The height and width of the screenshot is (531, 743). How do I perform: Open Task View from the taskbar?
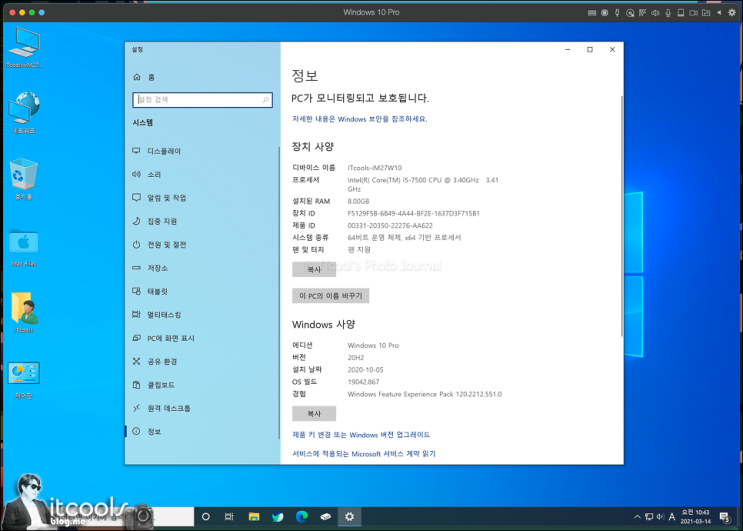(x=229, y=516)
